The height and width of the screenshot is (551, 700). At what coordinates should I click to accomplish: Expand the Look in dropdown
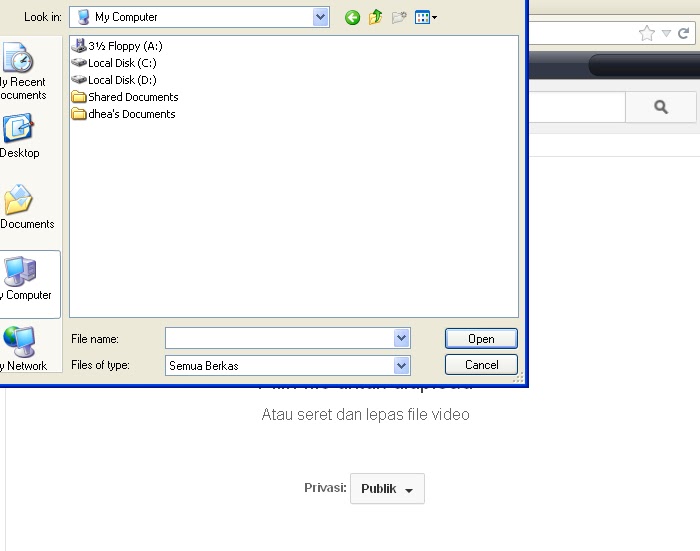(321, 17)
